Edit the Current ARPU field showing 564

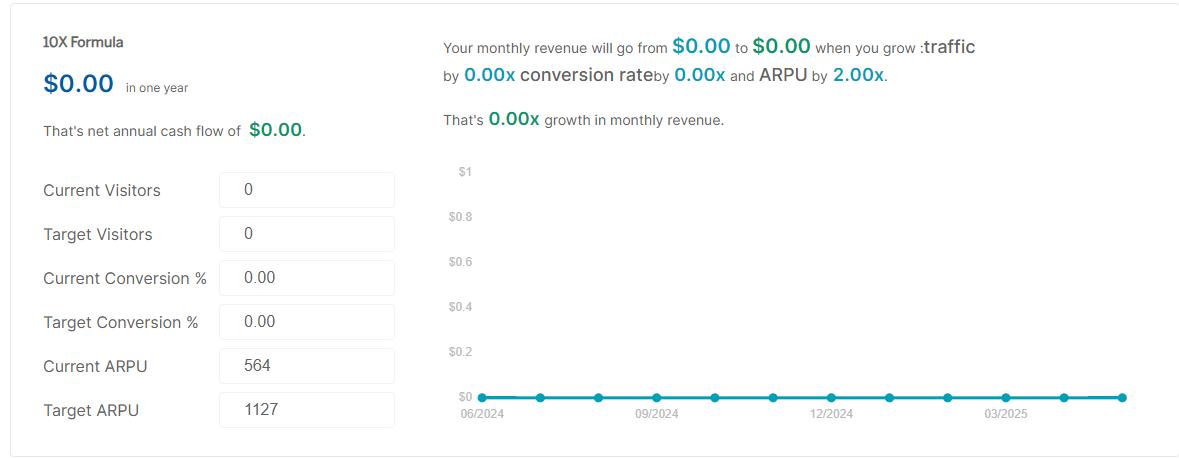tap(306, 366)
